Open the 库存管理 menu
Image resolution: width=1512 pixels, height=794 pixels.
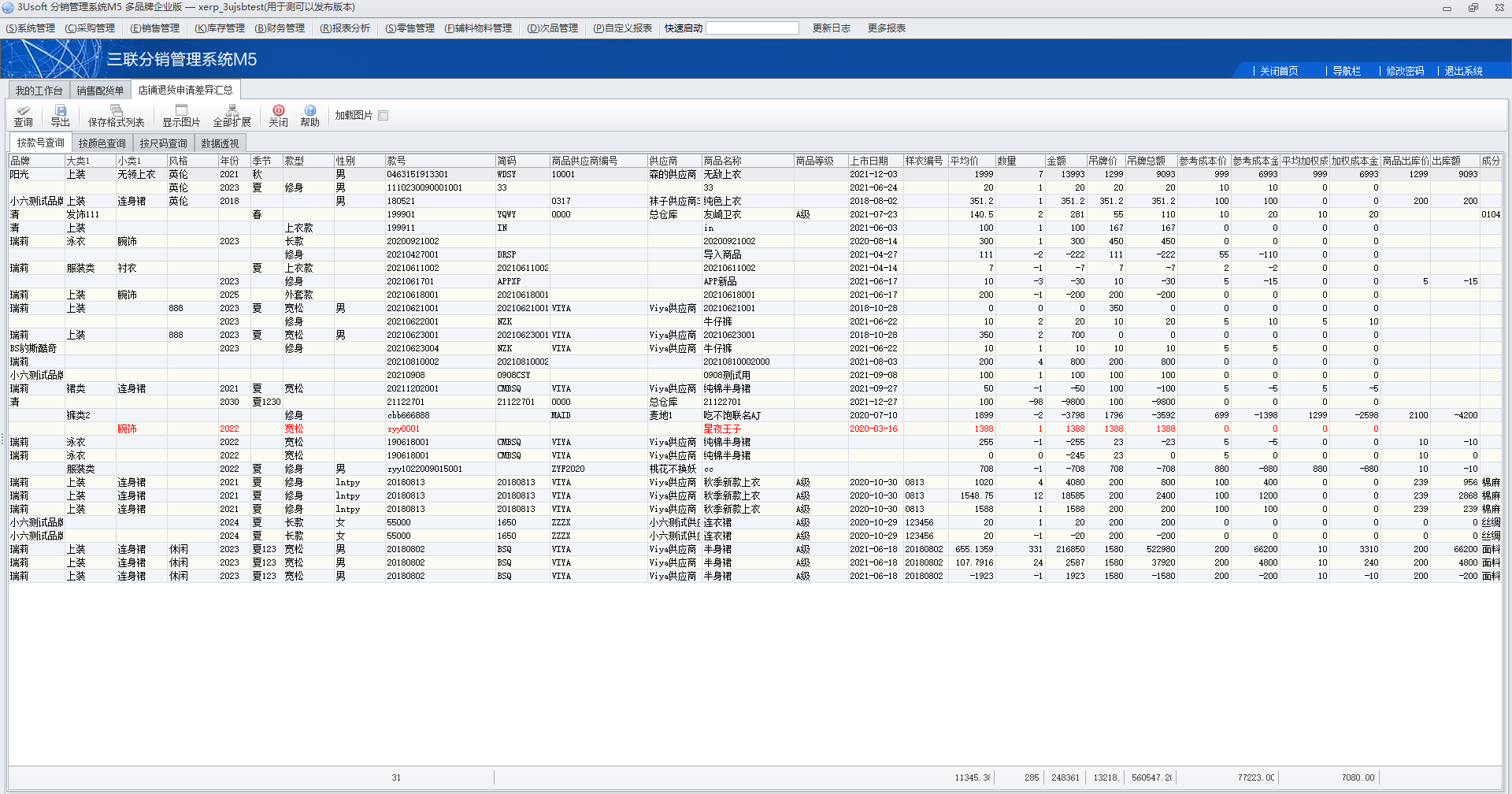click(220, 28)
